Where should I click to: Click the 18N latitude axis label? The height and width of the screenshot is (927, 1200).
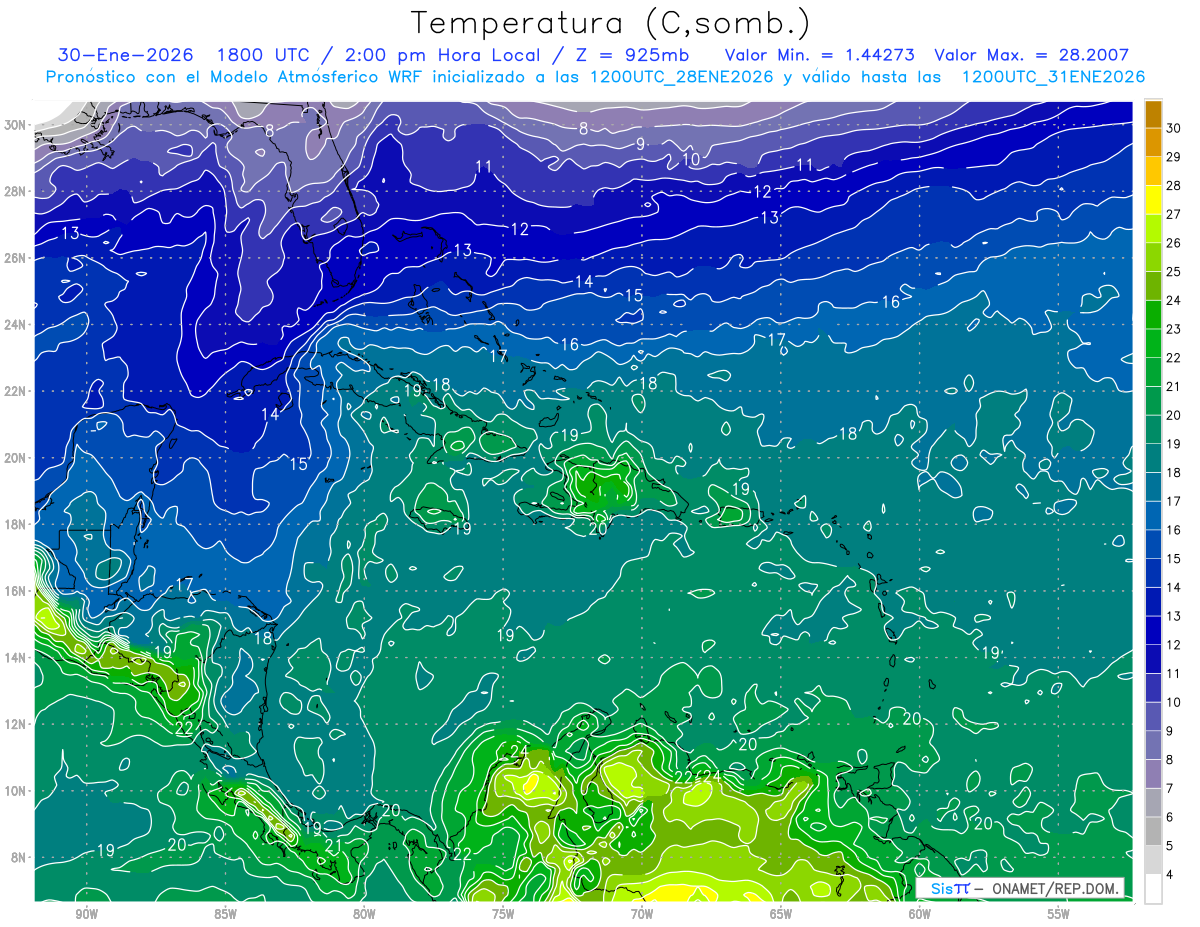coord(15,524)
